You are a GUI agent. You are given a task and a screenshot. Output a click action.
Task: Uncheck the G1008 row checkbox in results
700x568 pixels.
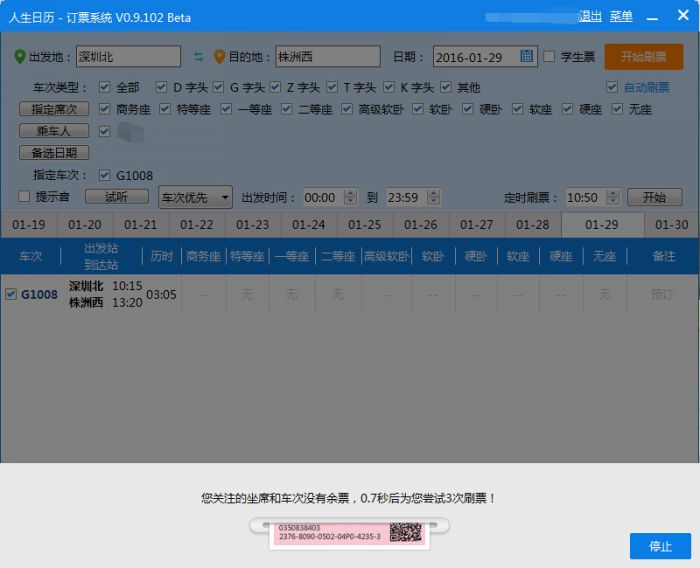coord(11,294)
